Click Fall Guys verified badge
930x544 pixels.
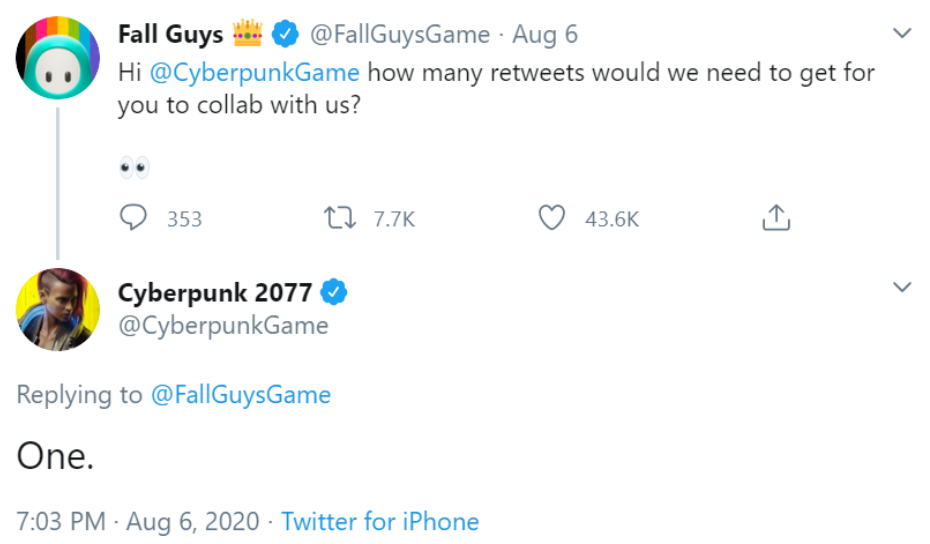(x=285, y=34)
